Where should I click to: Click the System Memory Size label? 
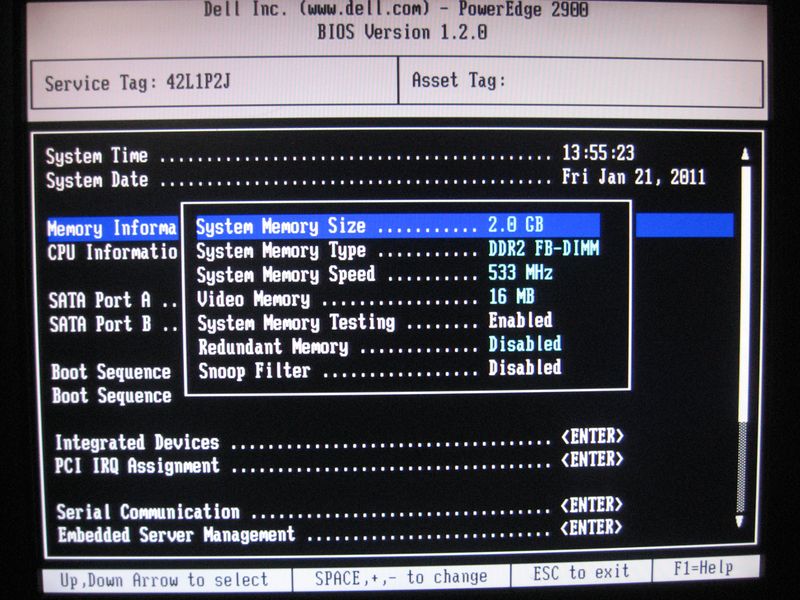[281, 226]
